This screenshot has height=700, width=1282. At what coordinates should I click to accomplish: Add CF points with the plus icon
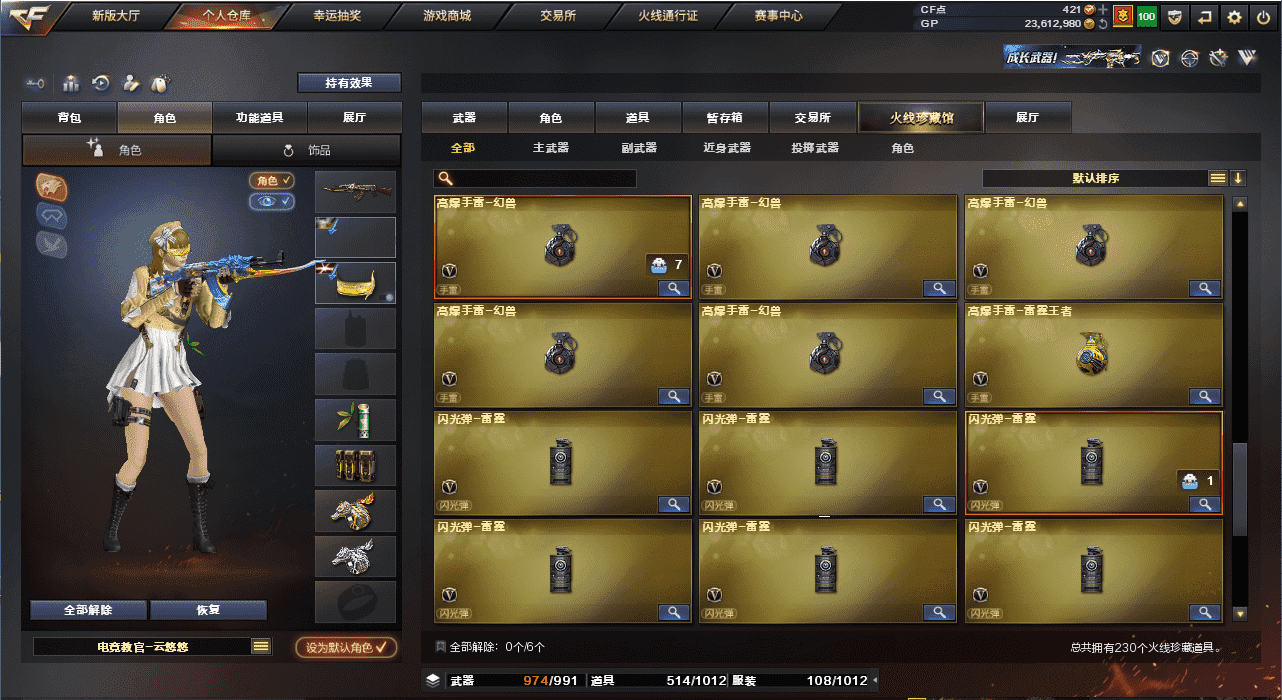click(x=1102, y=9)
